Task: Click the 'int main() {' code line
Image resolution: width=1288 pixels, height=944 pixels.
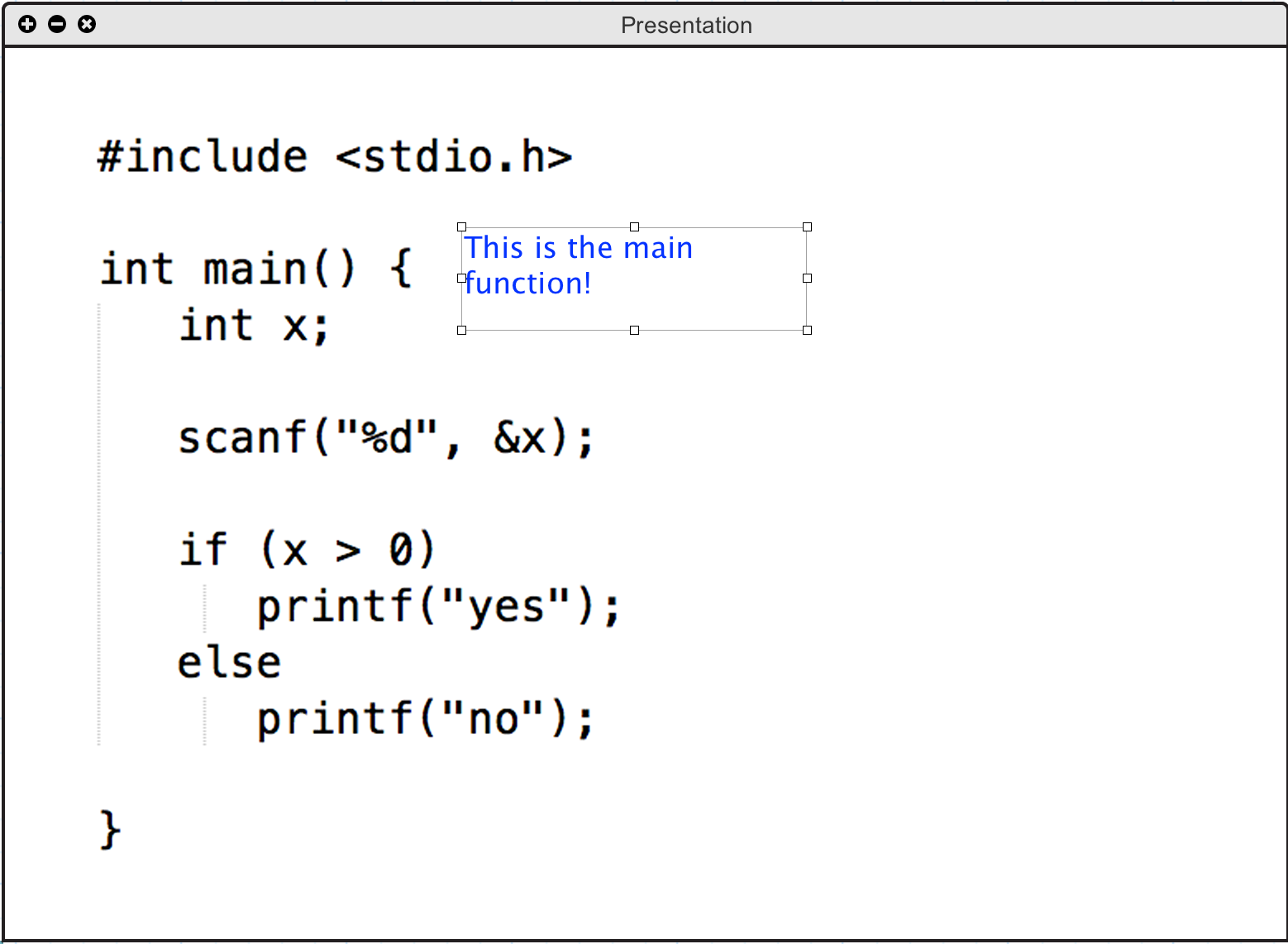Action: coord(256,269)
